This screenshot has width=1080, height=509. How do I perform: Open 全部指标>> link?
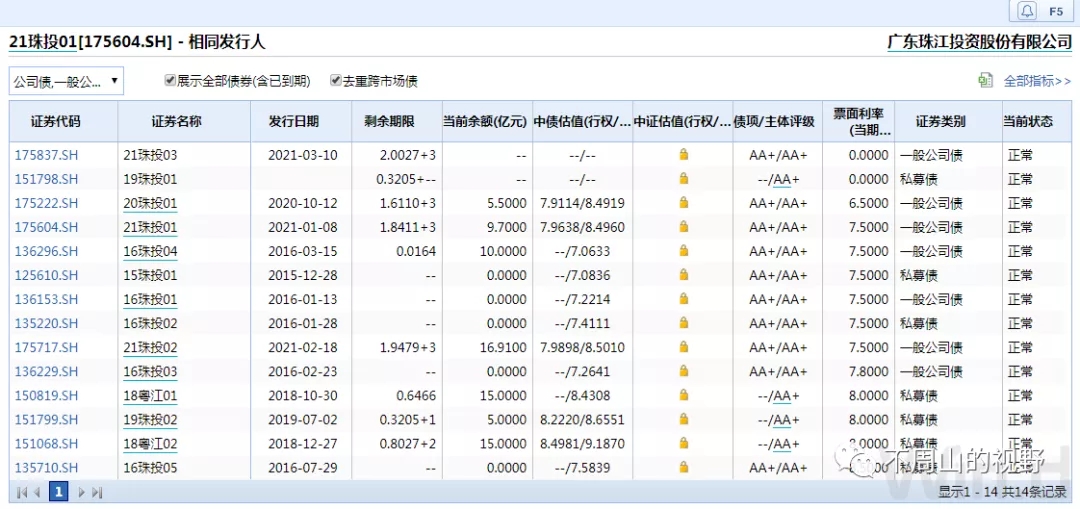pyautogui.click(x=1037, y=81)
